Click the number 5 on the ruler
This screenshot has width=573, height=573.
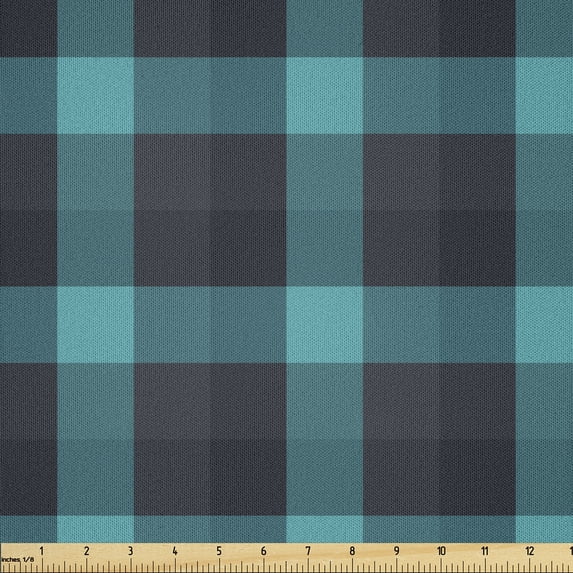[219, 551]
